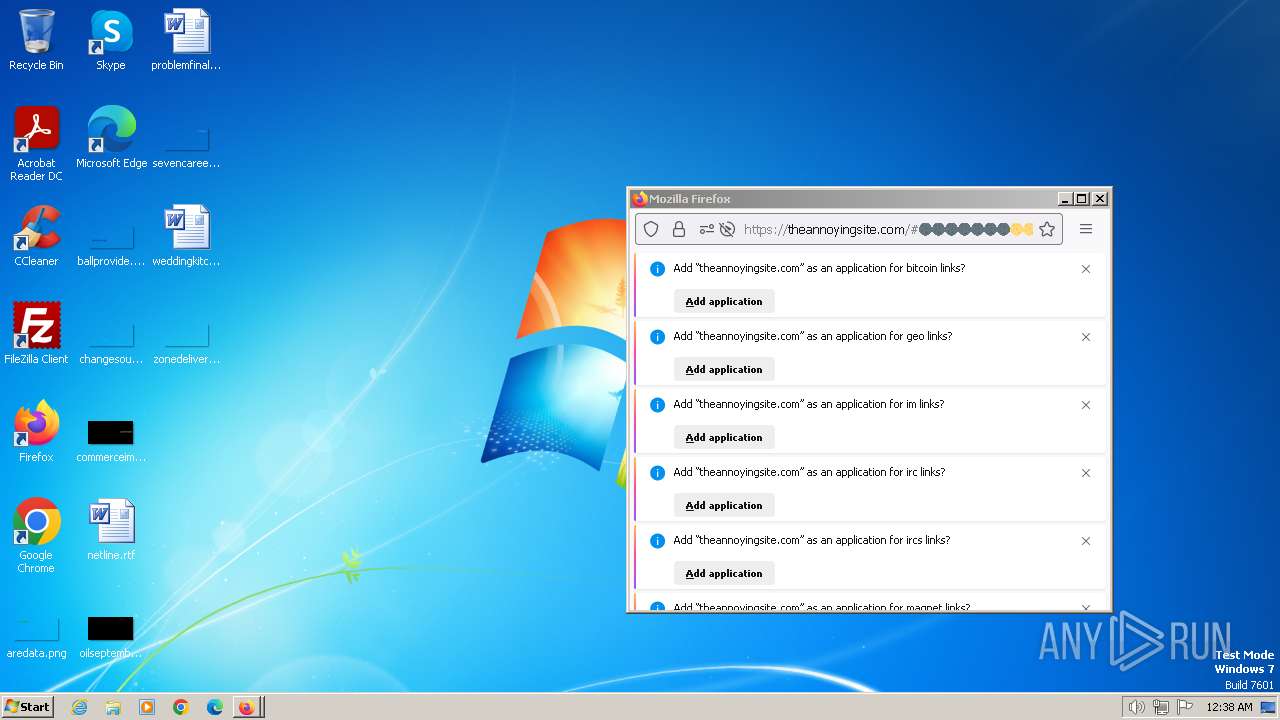Image resolution: width=1280 pixels, height=720 pixels.
Task: Open the site security padlock info
Action: (x=679, y=229)
